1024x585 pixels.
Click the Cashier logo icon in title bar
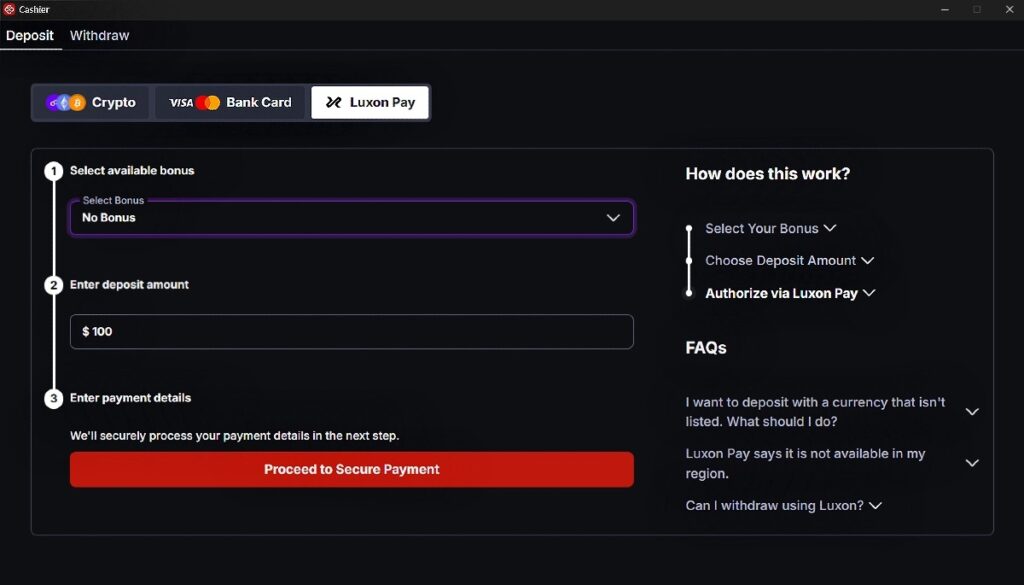[11, 9]
